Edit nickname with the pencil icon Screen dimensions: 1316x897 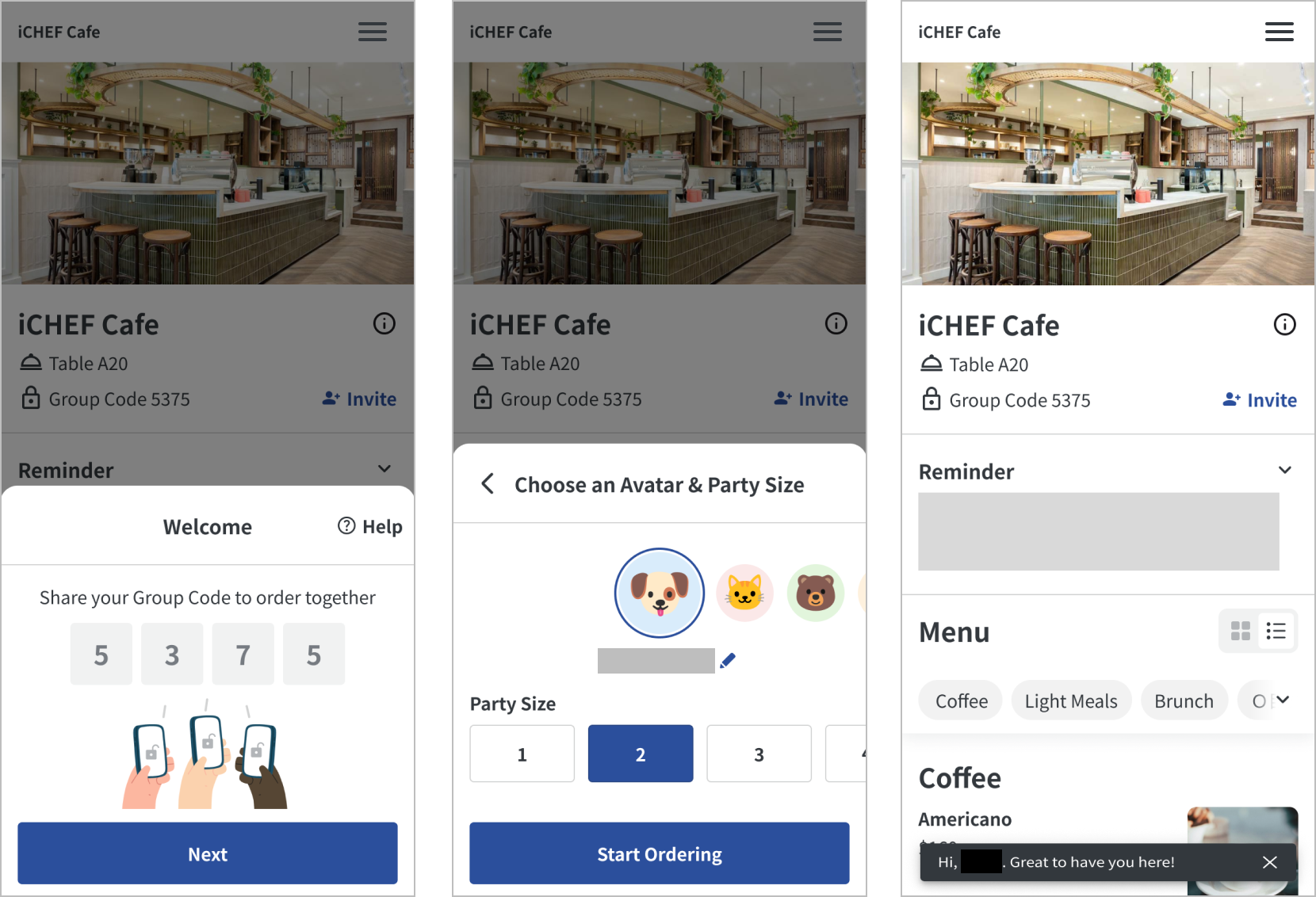pyautogui.click(x=728, y=661)
